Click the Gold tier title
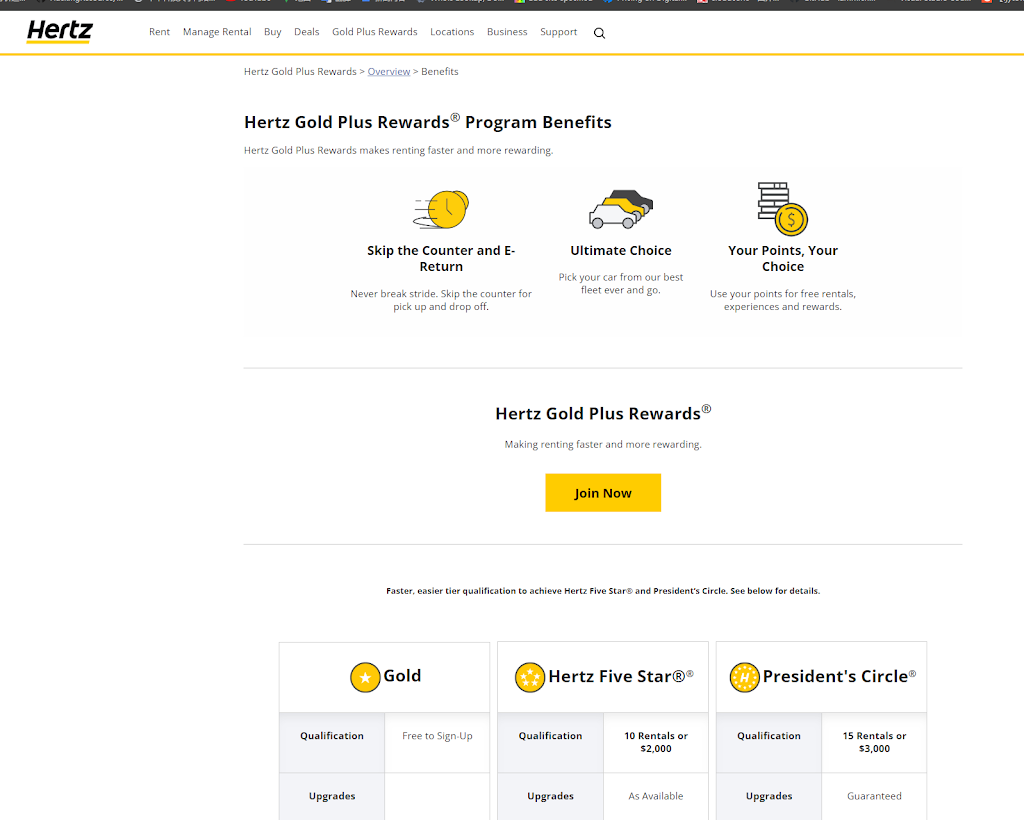1024x820 pixels. pos(402,676)
